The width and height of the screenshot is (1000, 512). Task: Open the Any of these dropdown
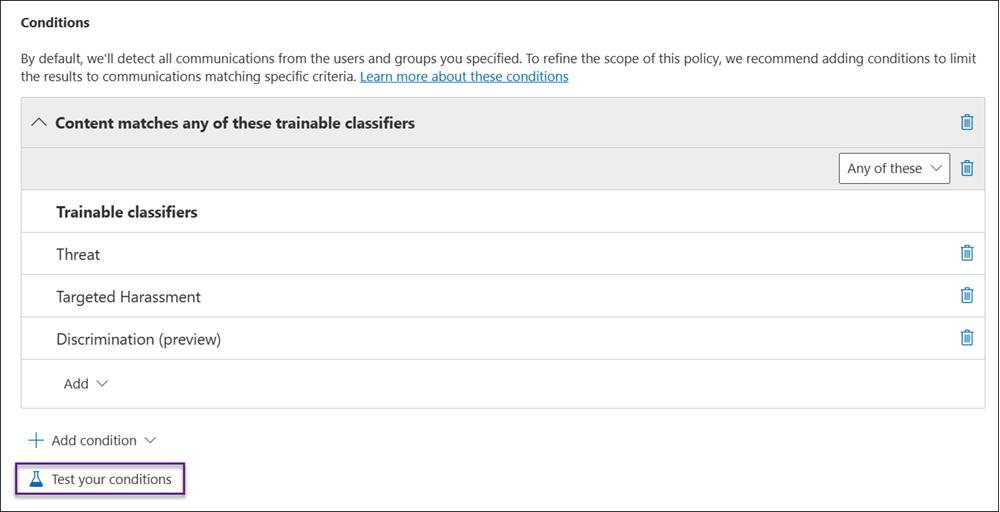tap(894, 168)
